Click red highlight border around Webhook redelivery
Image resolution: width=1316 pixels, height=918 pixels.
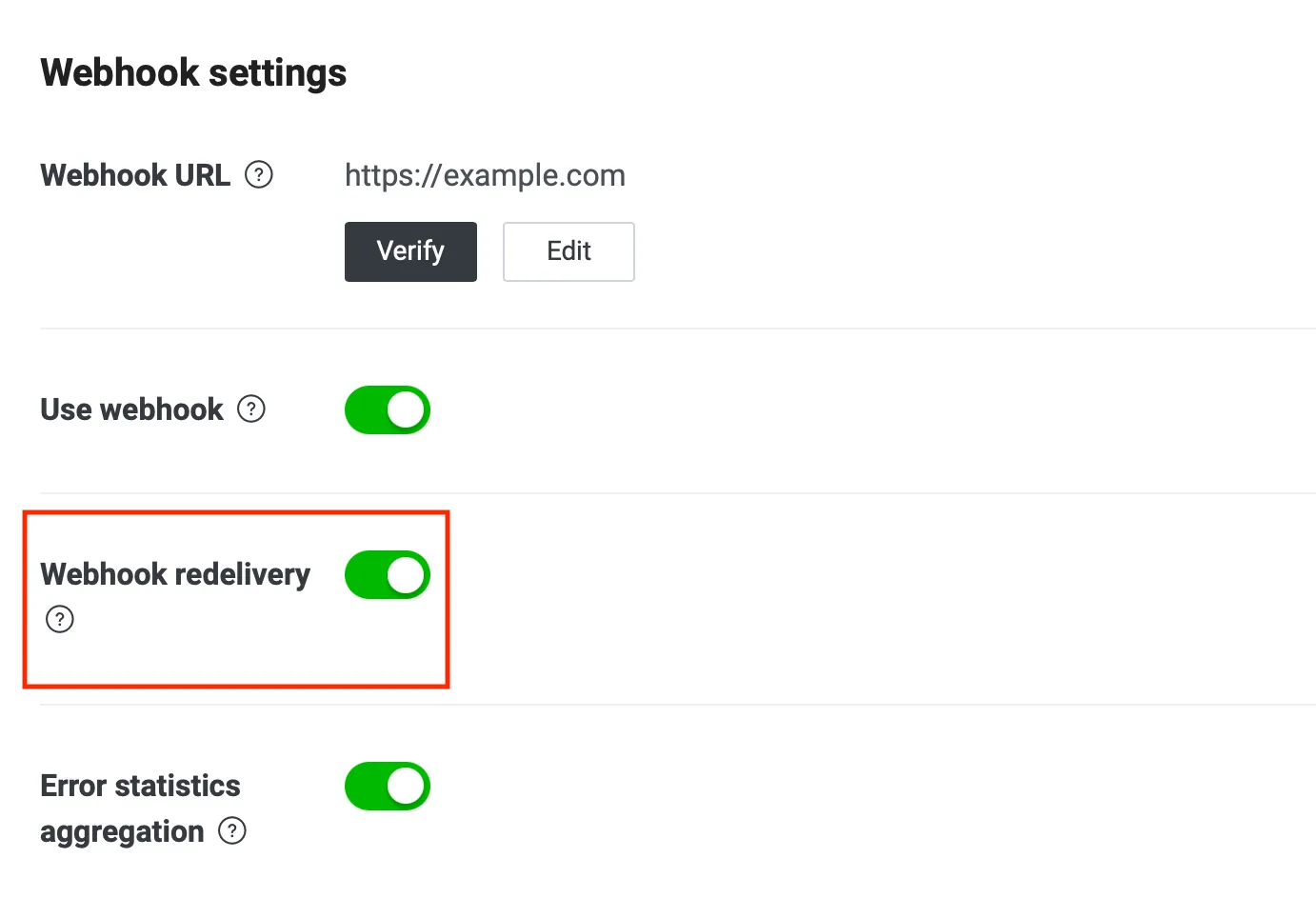[236, 513]
